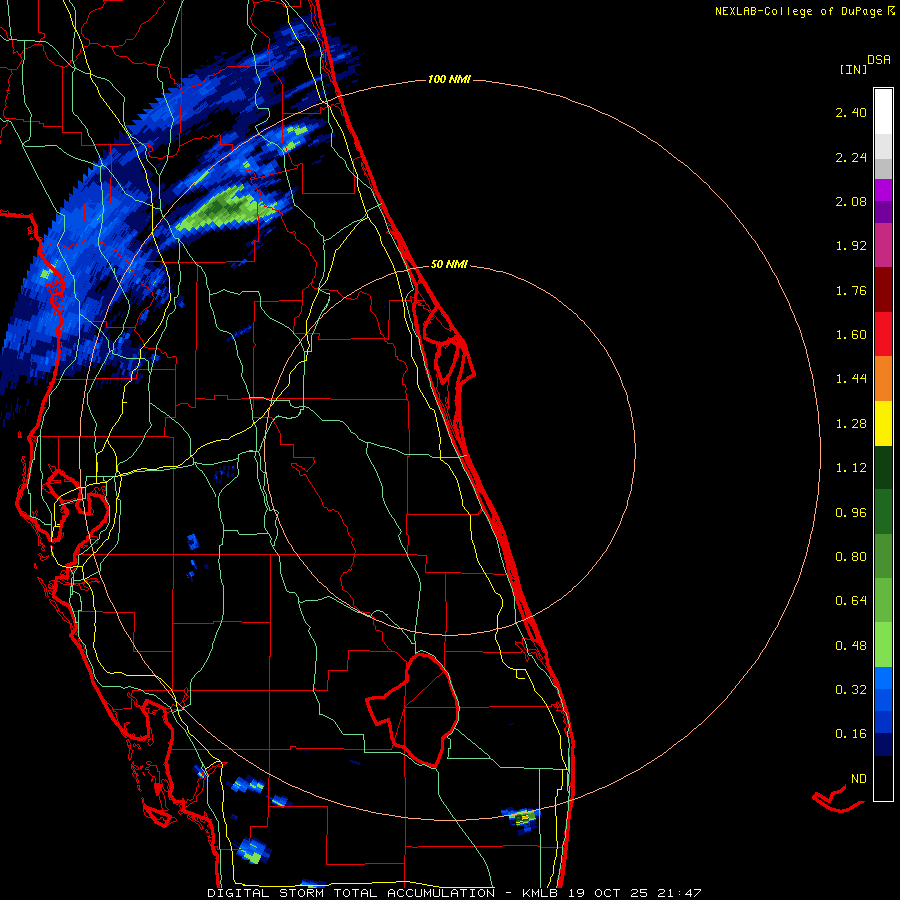Select the ND legend label
Image resolution: width=900 pixels, height=900 pixels.
pyautogui.click(x=859, y=779)
